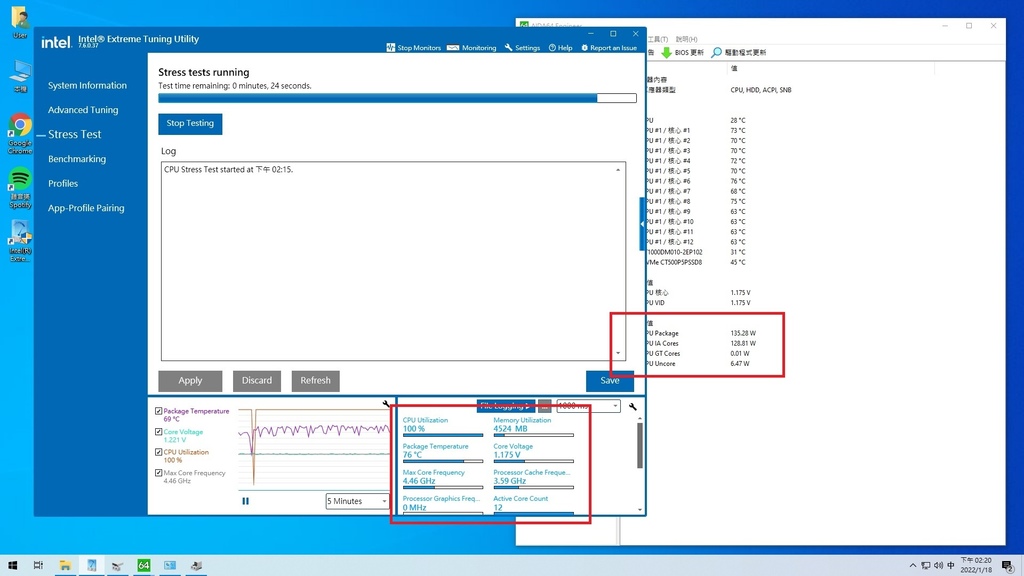This screenshot has height=576, width=1024.
Task: Click the gray button beside File Logging
Action: [x=545, y=406]
